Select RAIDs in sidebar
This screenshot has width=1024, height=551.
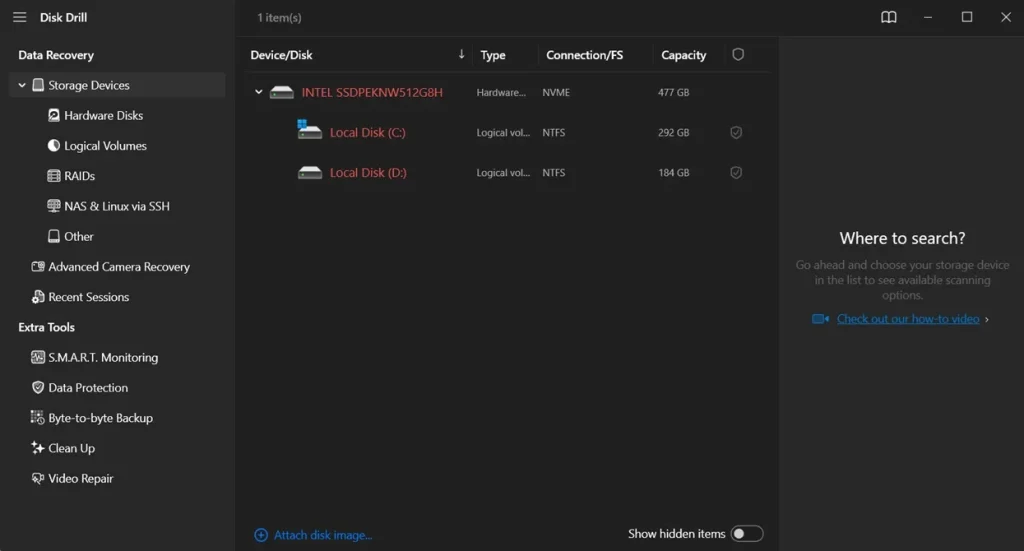click(x=79, y=176)
